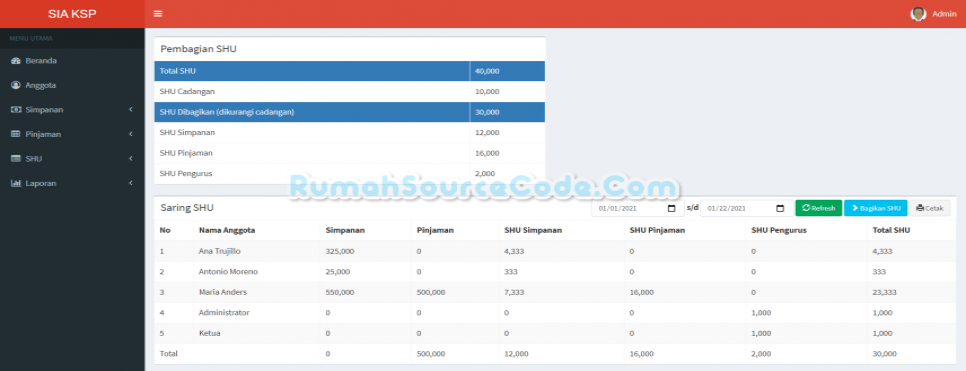The width and height of the screenshot is (966, 371).
Task: Click the Total SHU column header in the Saring SHU table
Action: pos(890,230)
